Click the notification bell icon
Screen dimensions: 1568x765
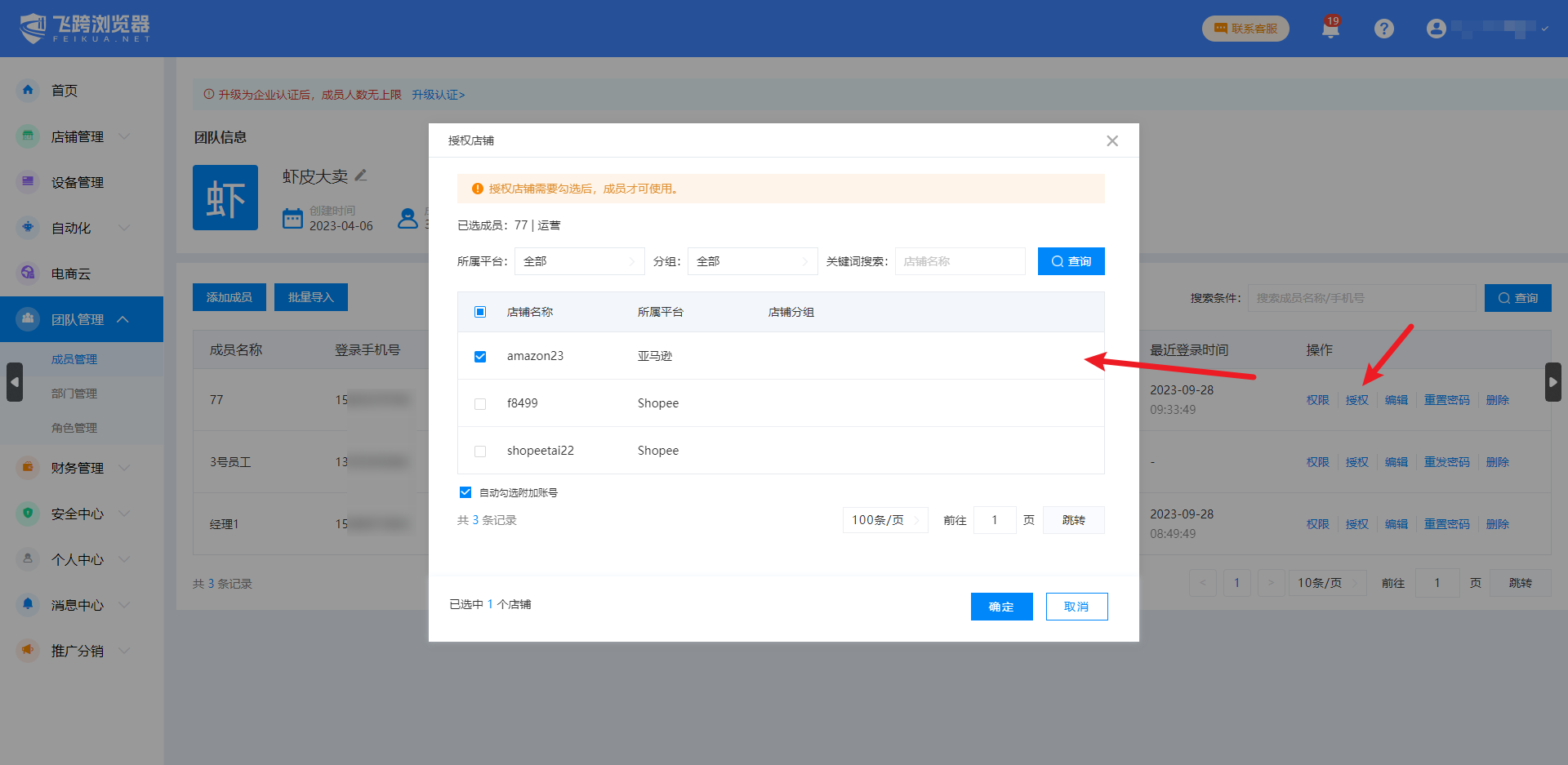pyautogui.click(x=1330, y=29)
